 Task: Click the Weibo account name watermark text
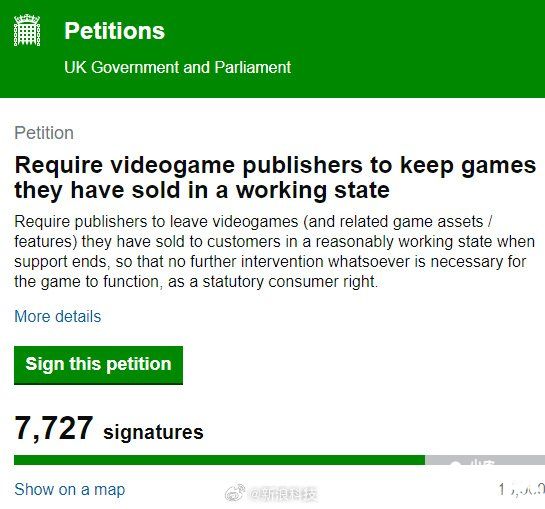(x=283, y=494)
